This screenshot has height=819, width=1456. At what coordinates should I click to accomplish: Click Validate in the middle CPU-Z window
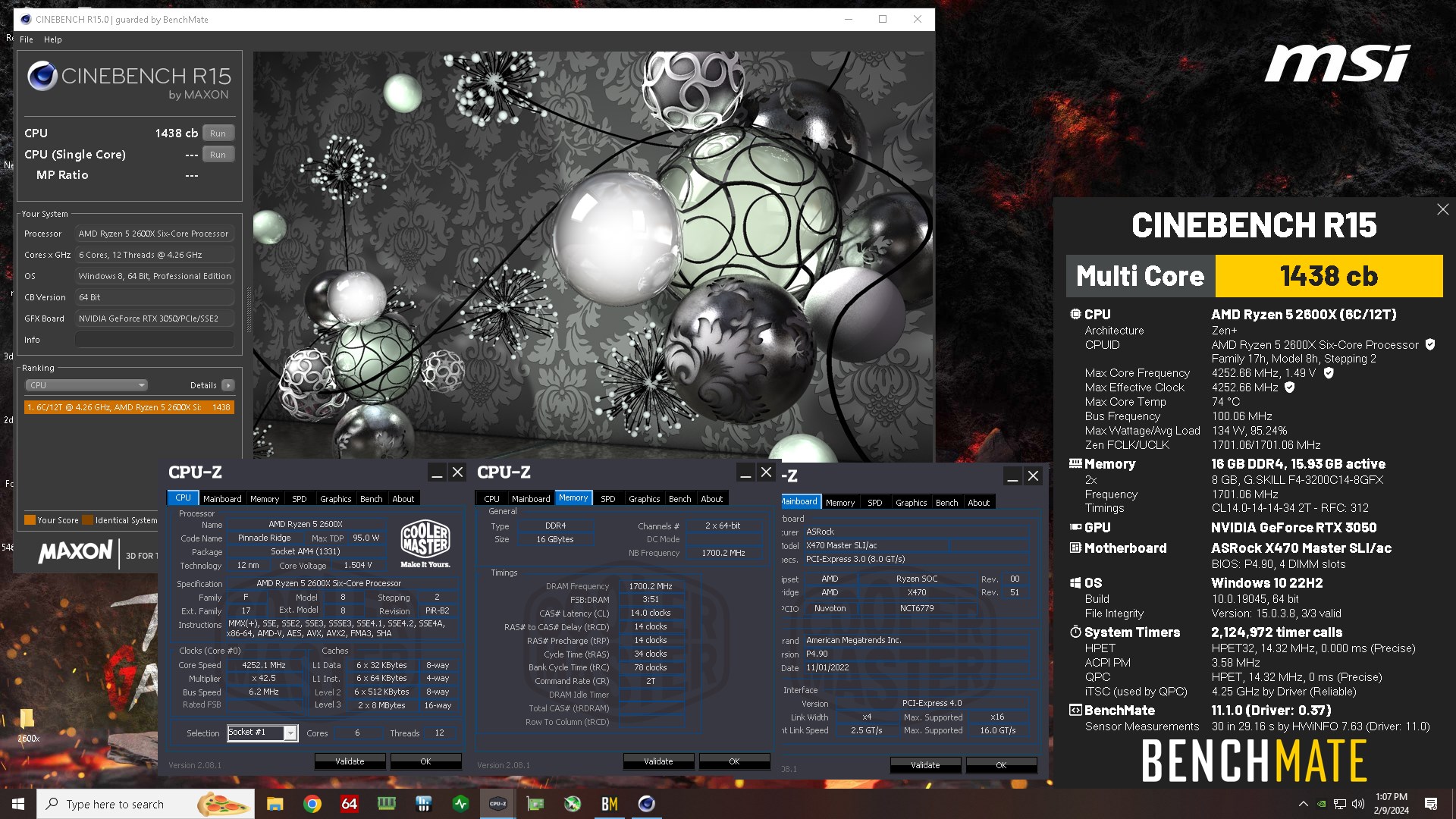click(658, 761)
